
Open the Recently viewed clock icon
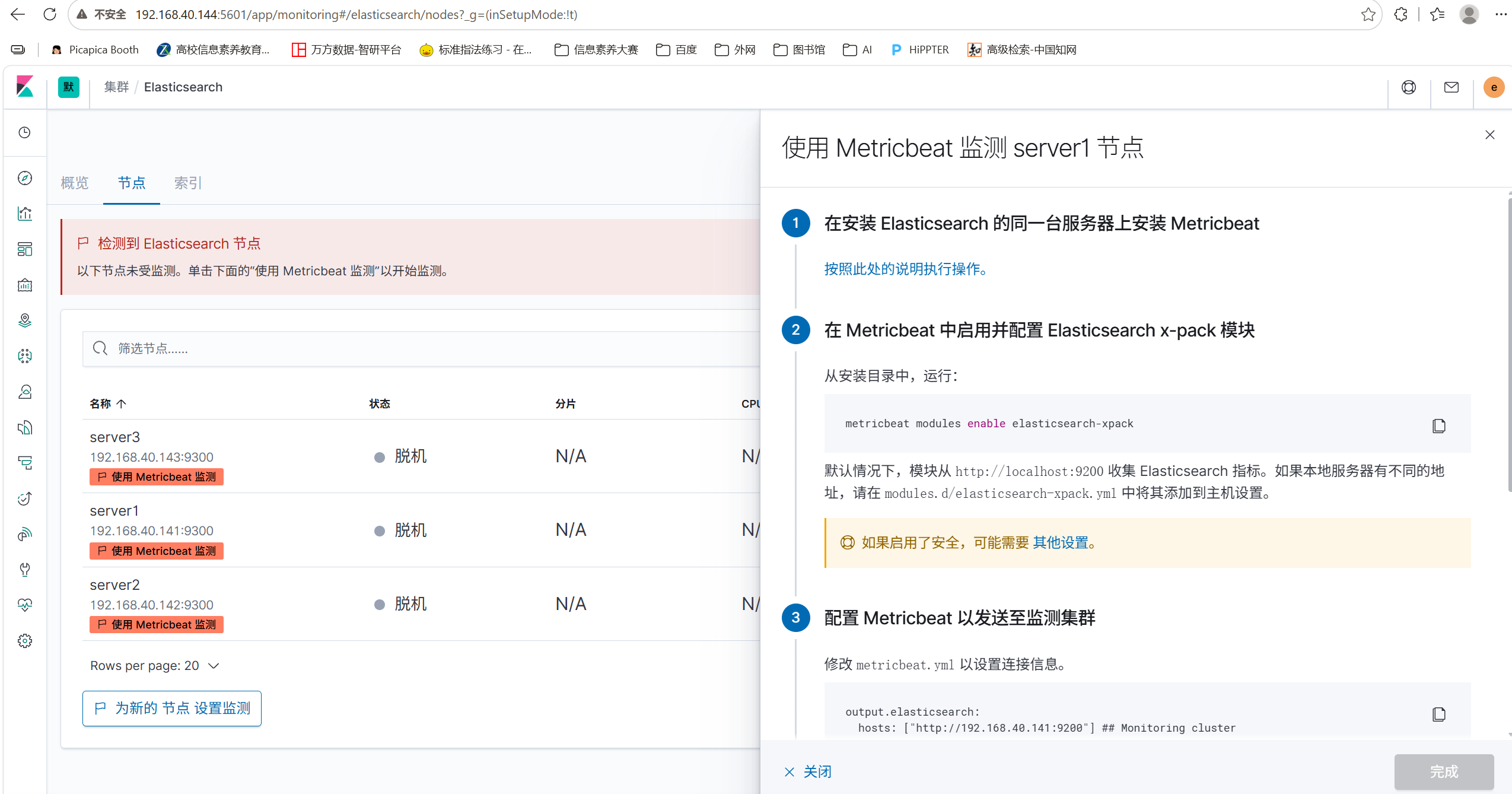(24, 132)
